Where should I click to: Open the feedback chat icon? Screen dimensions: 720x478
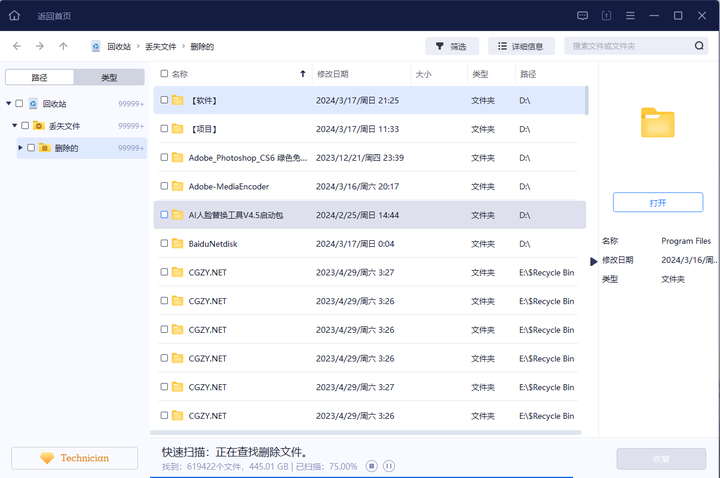582,16
